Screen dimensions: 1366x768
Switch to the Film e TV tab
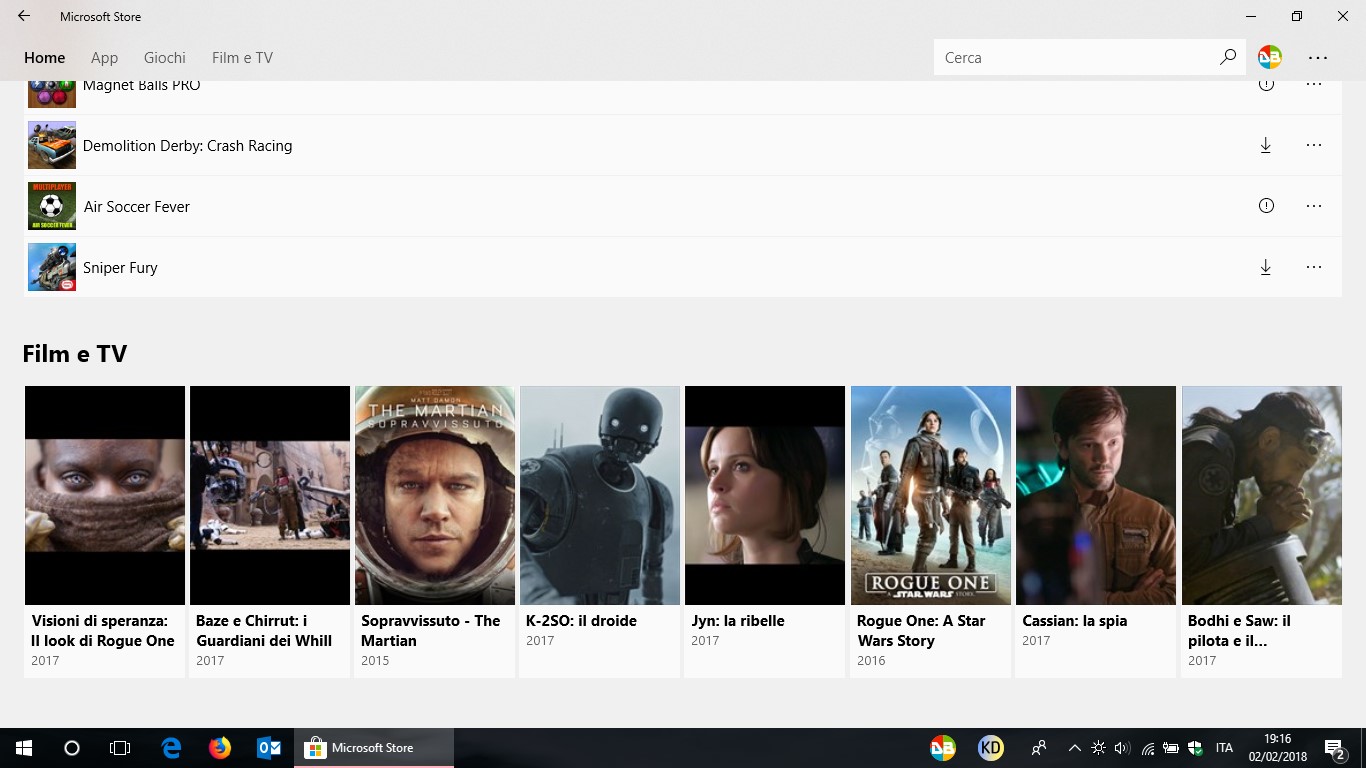point(242,58)
